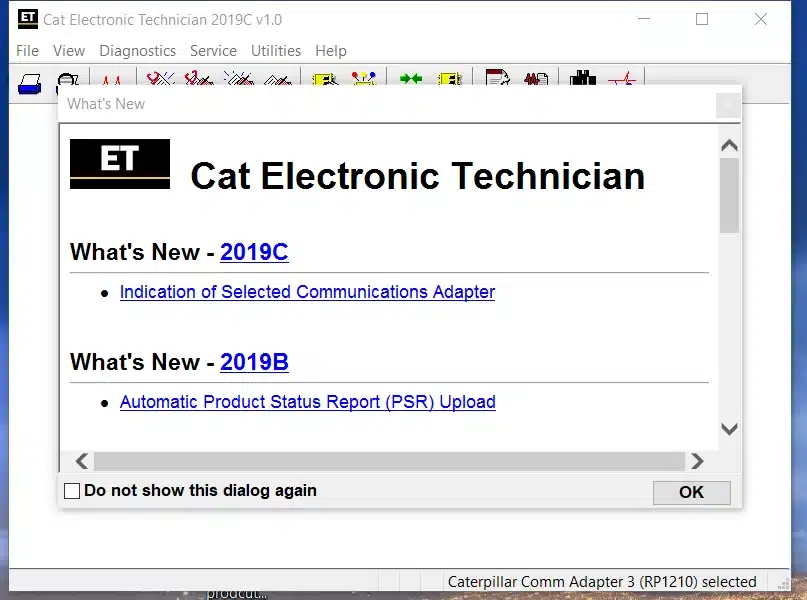Enable 'Do not show this dialog again'
Screen dimensions: 807x600
[72, 491]
